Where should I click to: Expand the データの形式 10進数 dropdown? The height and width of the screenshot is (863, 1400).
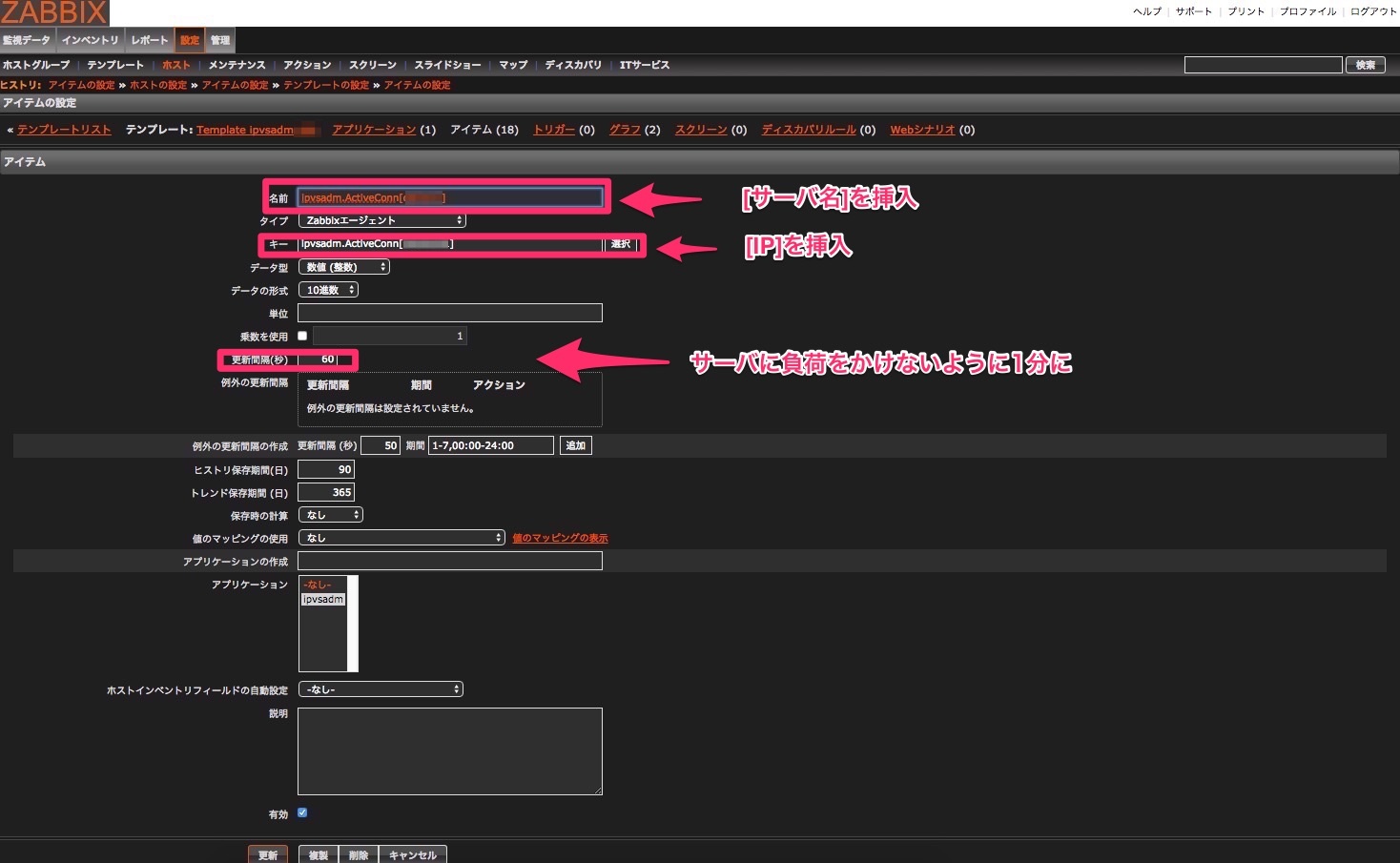(x=328, y=290)
